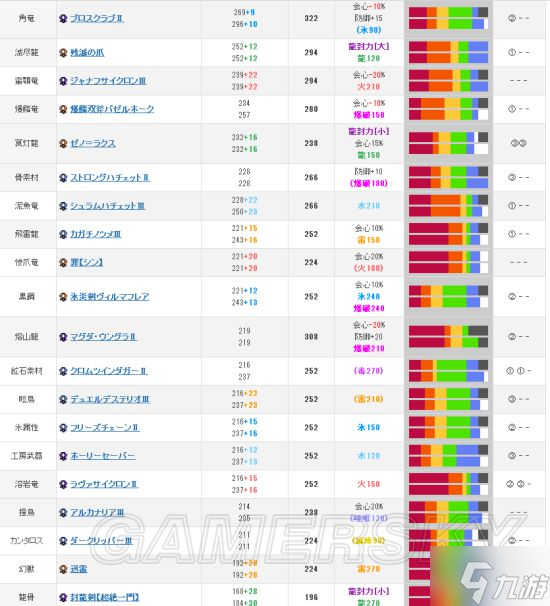Image resolution: width=550 pixels, height=606 pixels.
Task: Open the 迅雷 weapon link
Action: [x=78, y=569]
